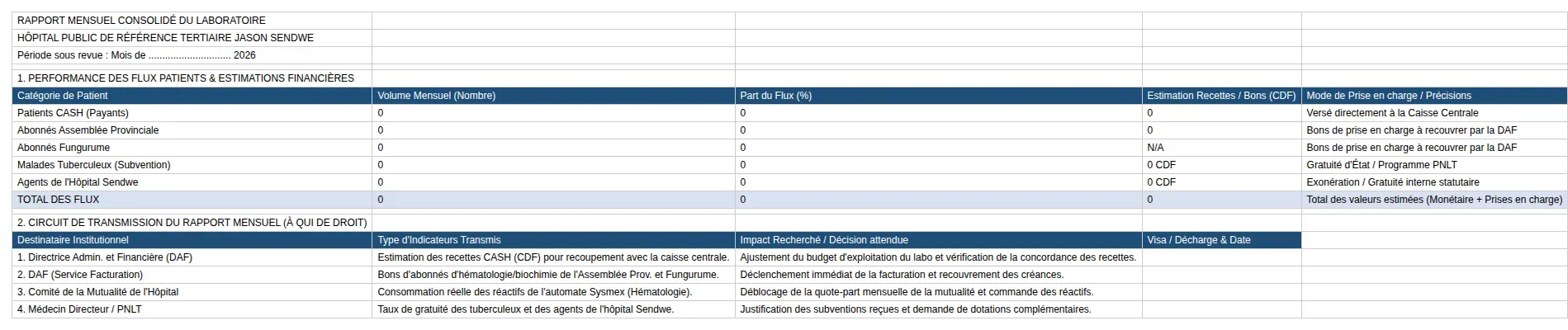Click the '1. Directrice Admin. et Financière (DAF)' cell
Image resolution: width=1568 pixels, height=330 pixels.
(192, 257)
